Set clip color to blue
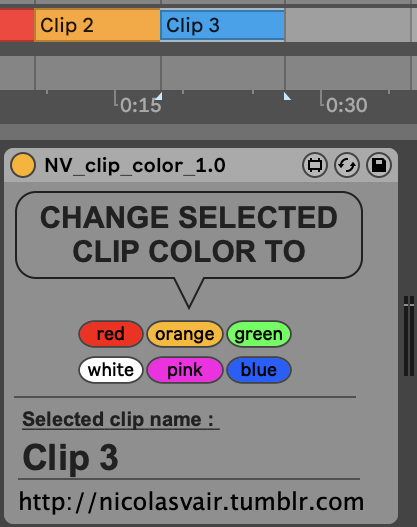This screenshot has height=527, width=417. pyautogui.click(x=259, y=370)
